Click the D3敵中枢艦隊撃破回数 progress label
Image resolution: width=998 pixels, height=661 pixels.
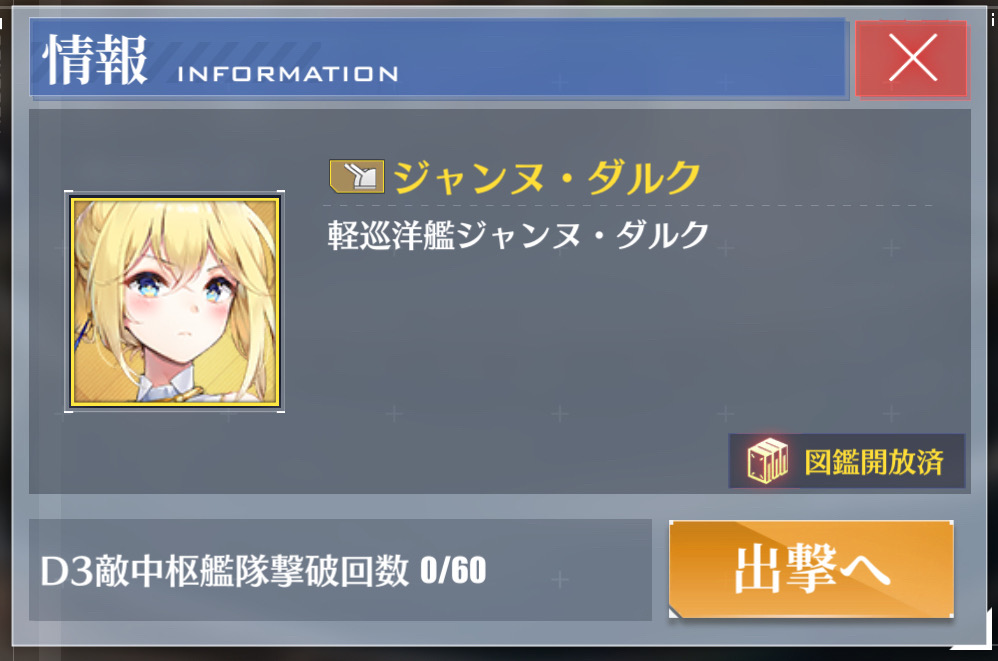pos(224,571)
